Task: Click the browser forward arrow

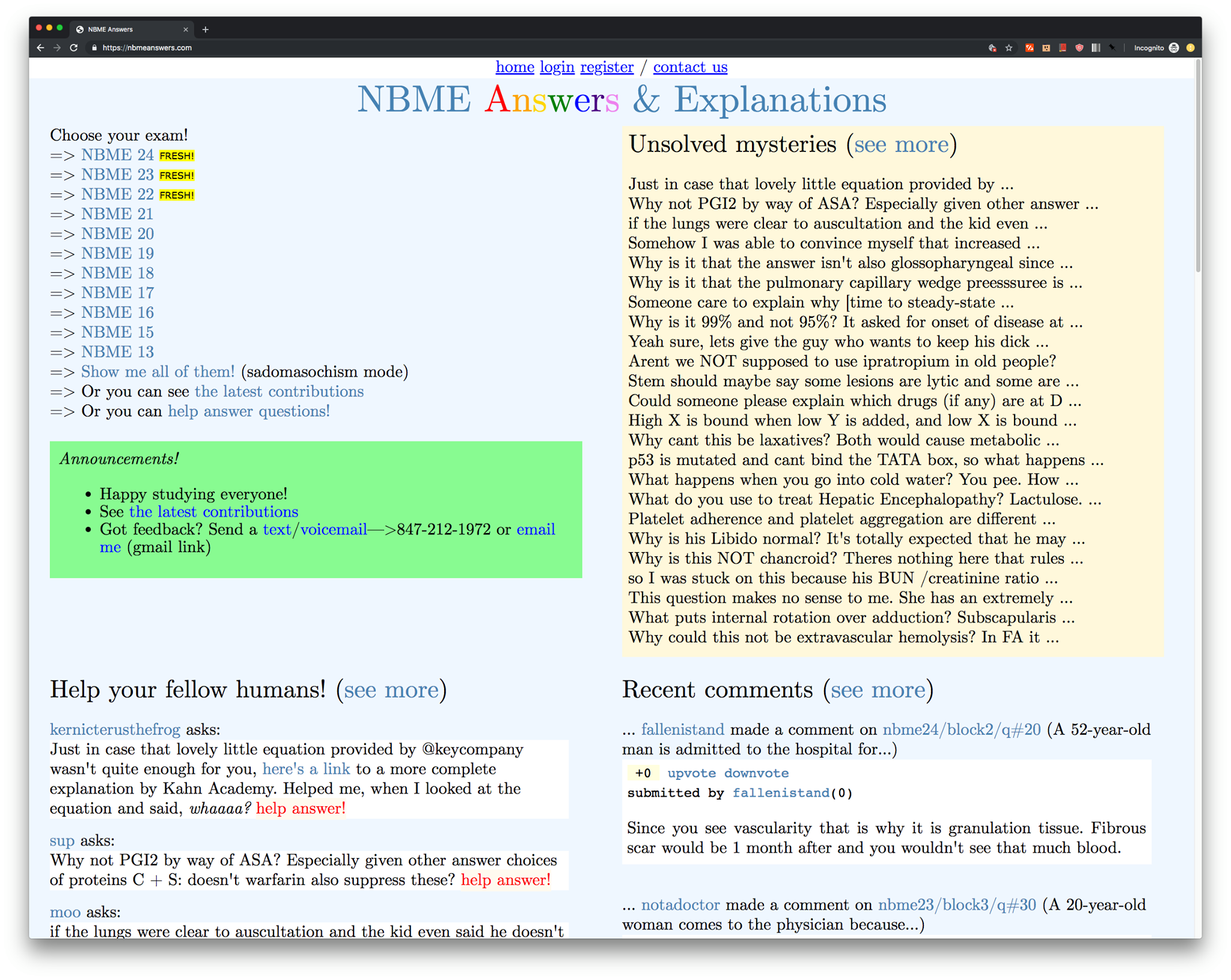Action: click(x=57, y=48)
